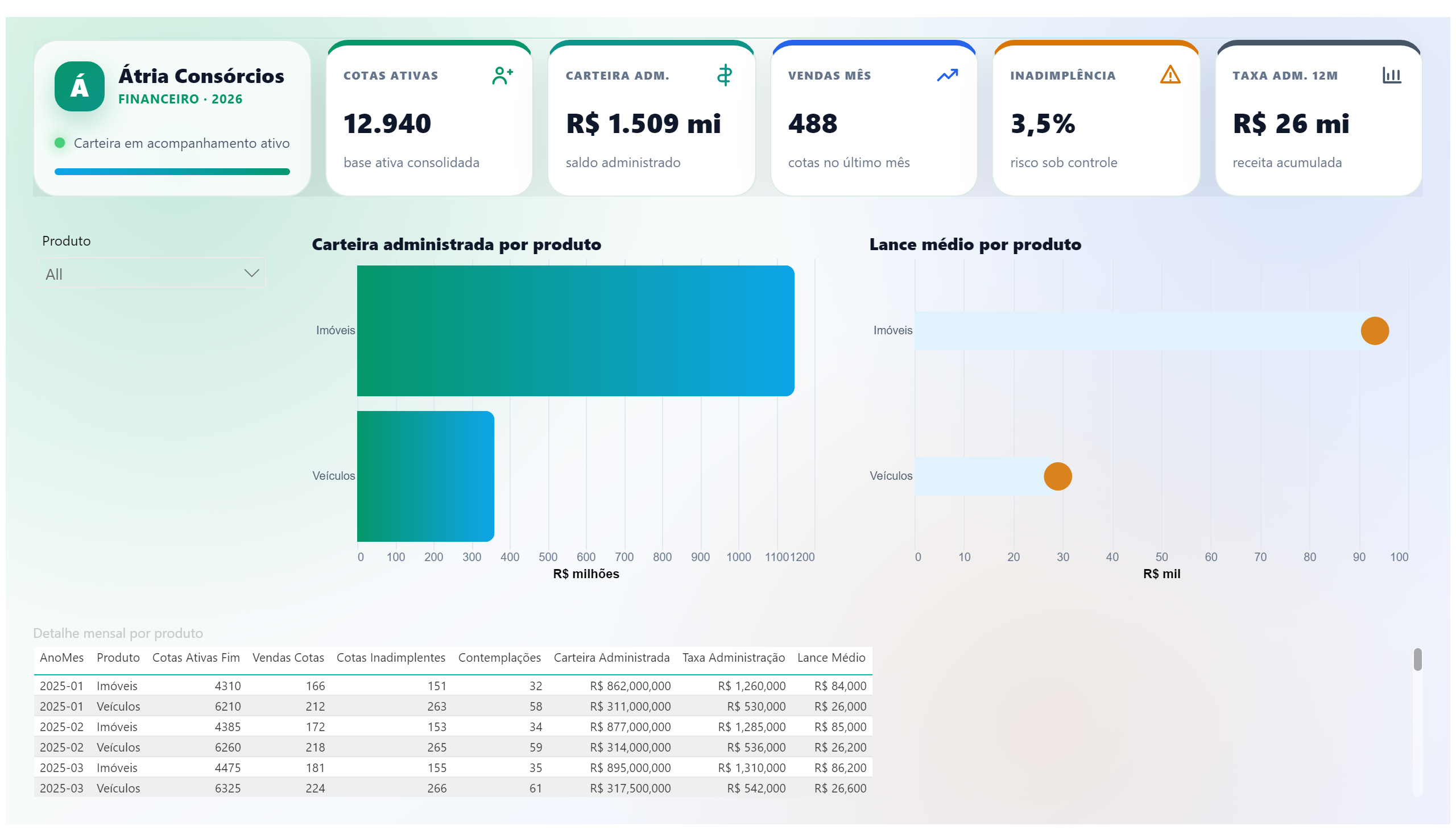
Task: Click the user-plus icon in Cotas Ativas card
Action: point(502,75)
